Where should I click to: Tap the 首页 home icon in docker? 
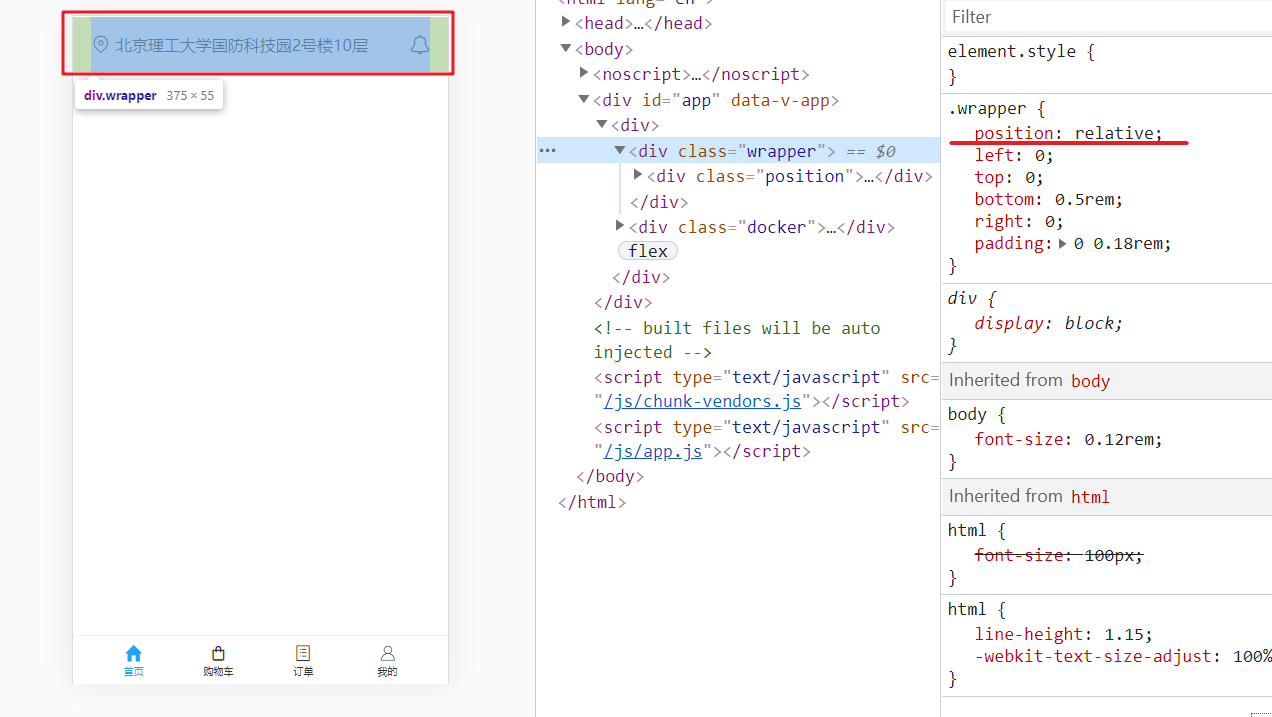[x=133, y=653]
